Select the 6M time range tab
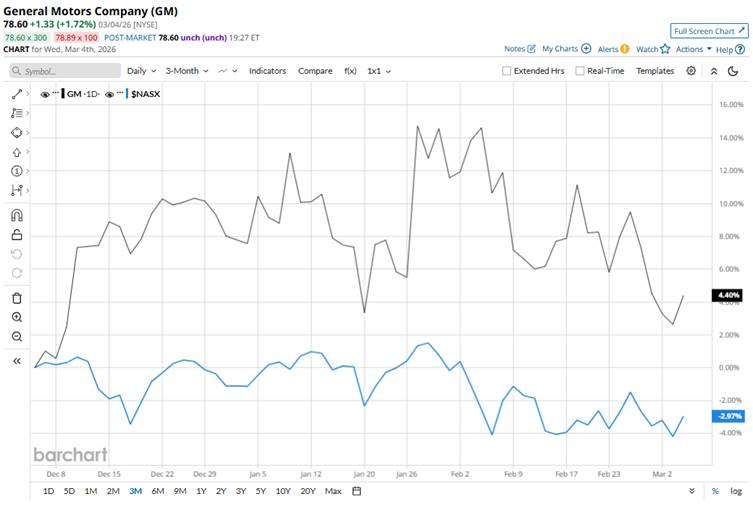 pos(158,491)
